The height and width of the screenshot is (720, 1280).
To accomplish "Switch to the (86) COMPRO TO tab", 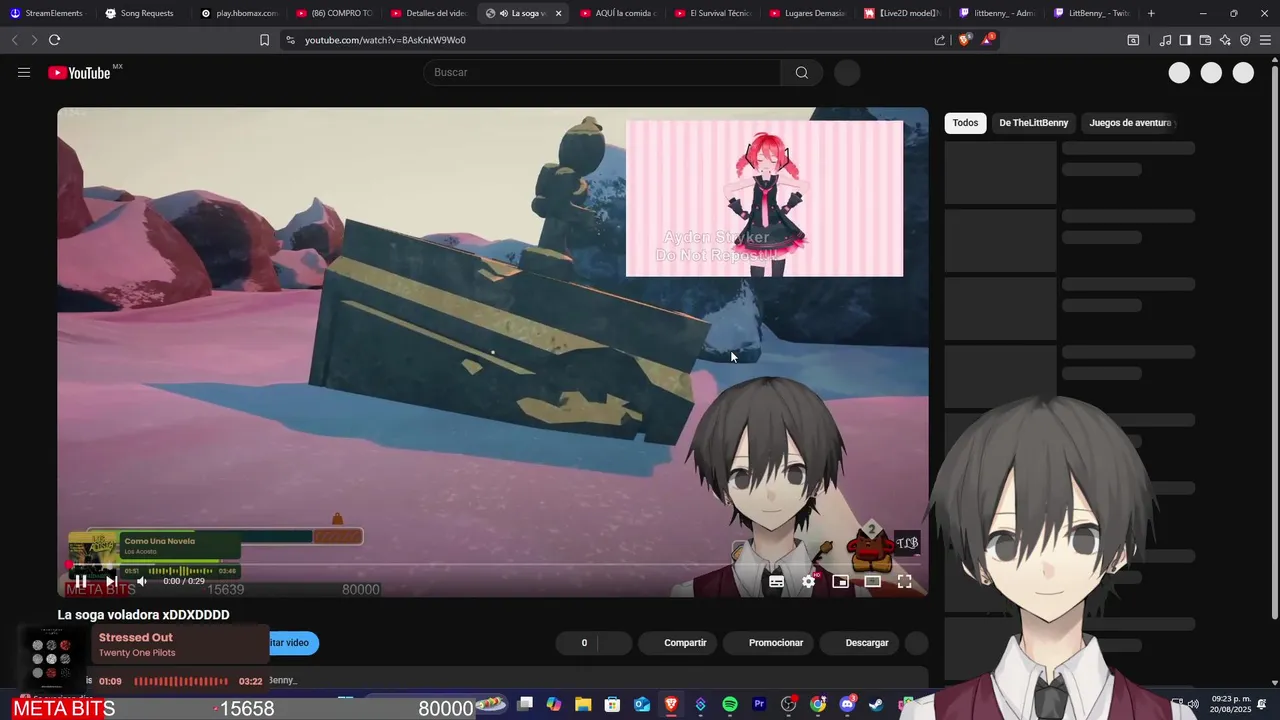I will tap(333, 13).
